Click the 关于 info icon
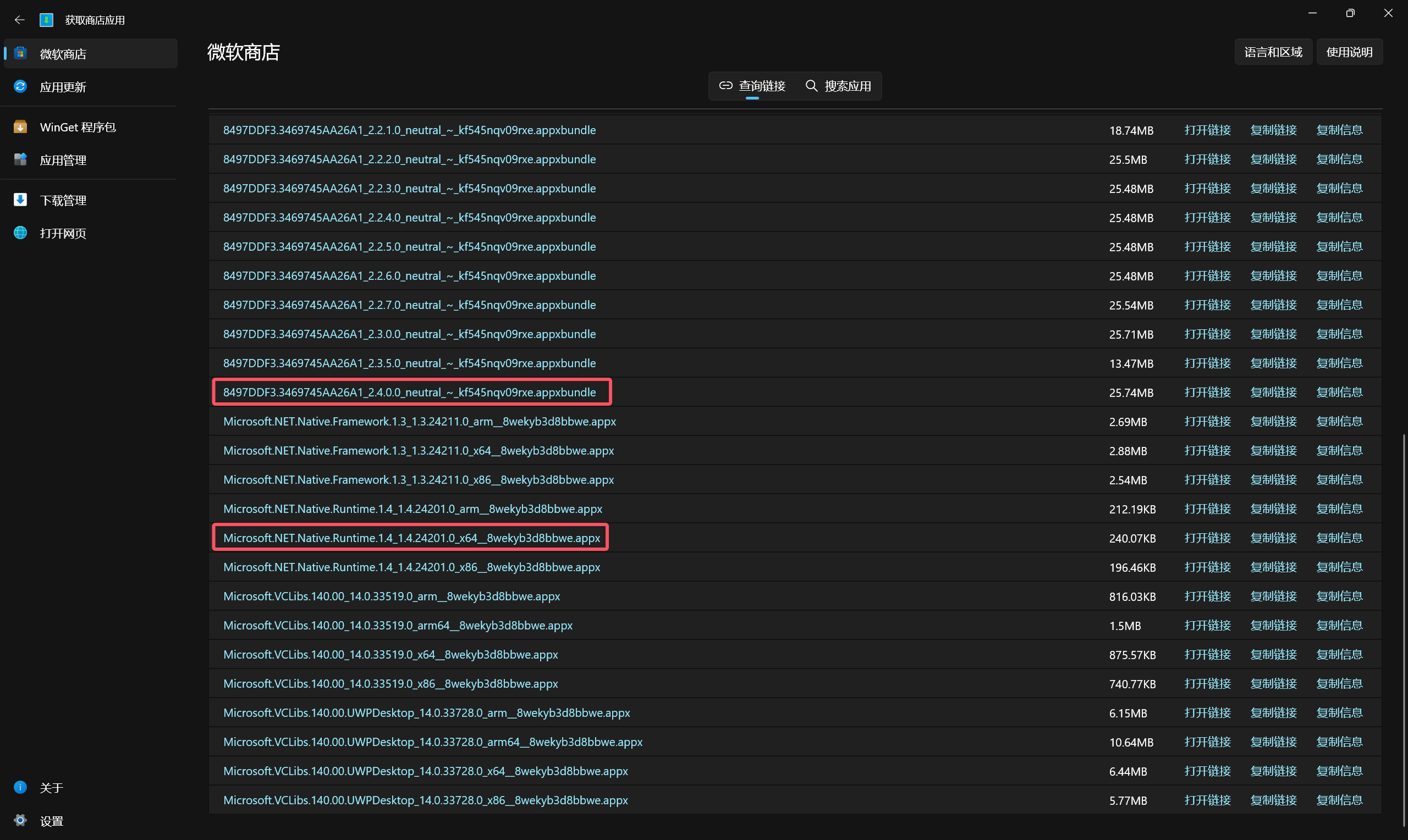This screenshot has height=840, width=1408. [20, 787]
